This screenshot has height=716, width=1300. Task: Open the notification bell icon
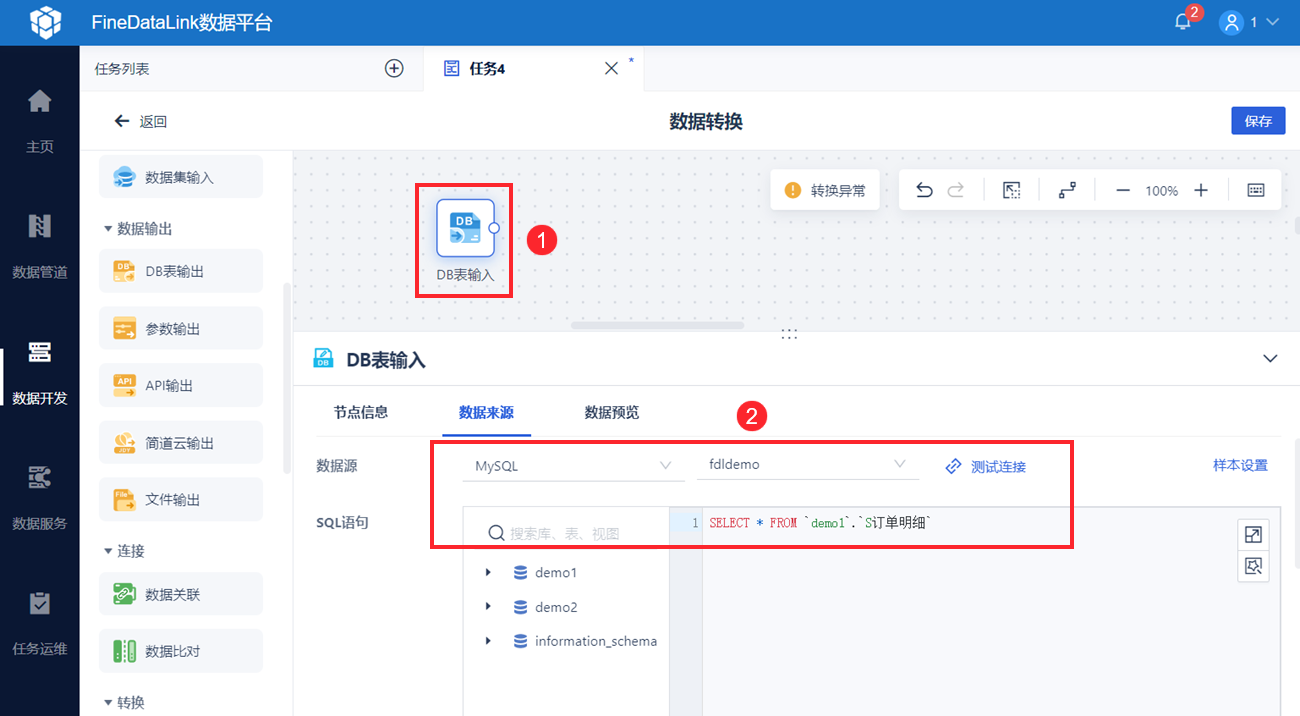[x=1183, y=22]
